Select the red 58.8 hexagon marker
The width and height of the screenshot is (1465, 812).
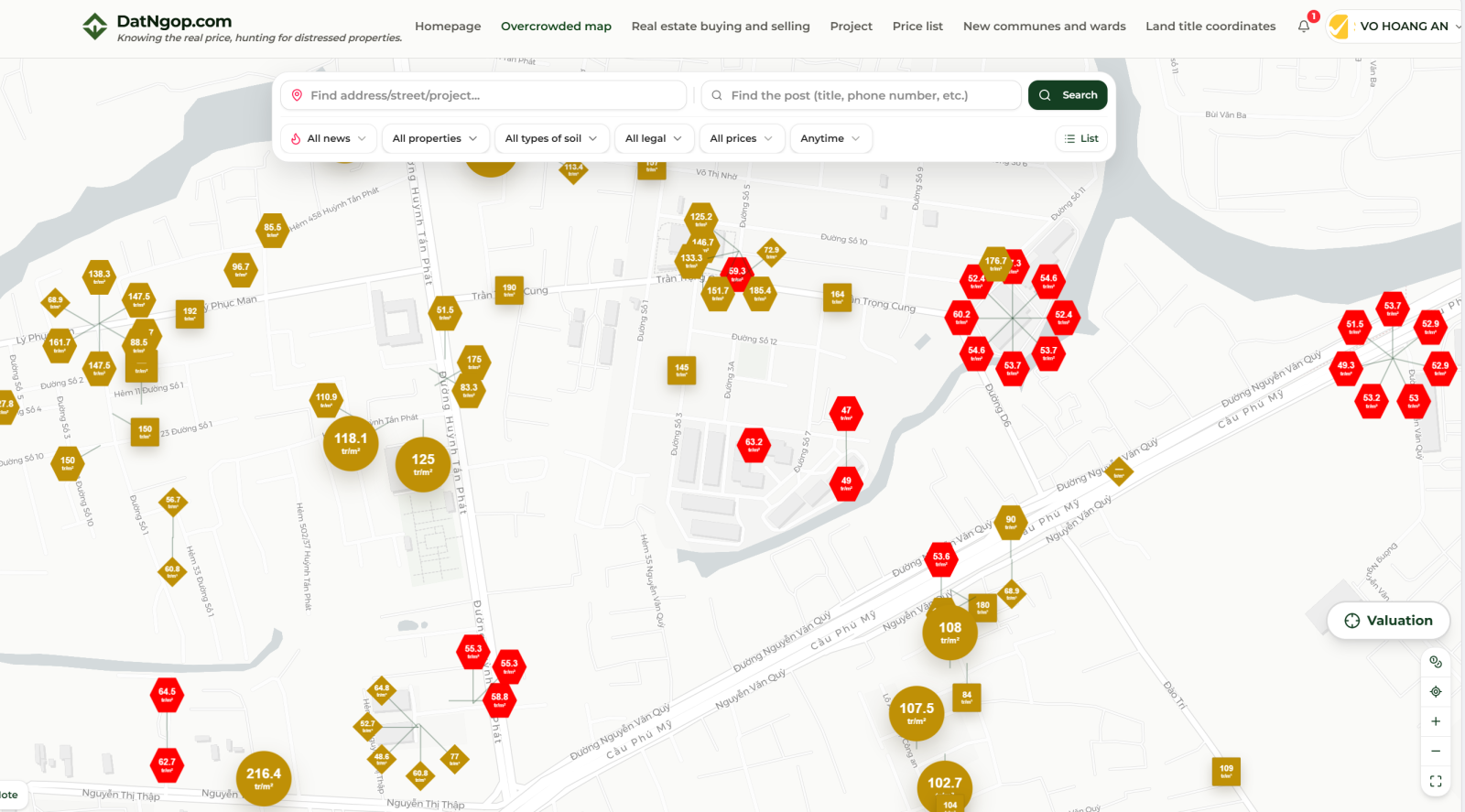point(499,699)
